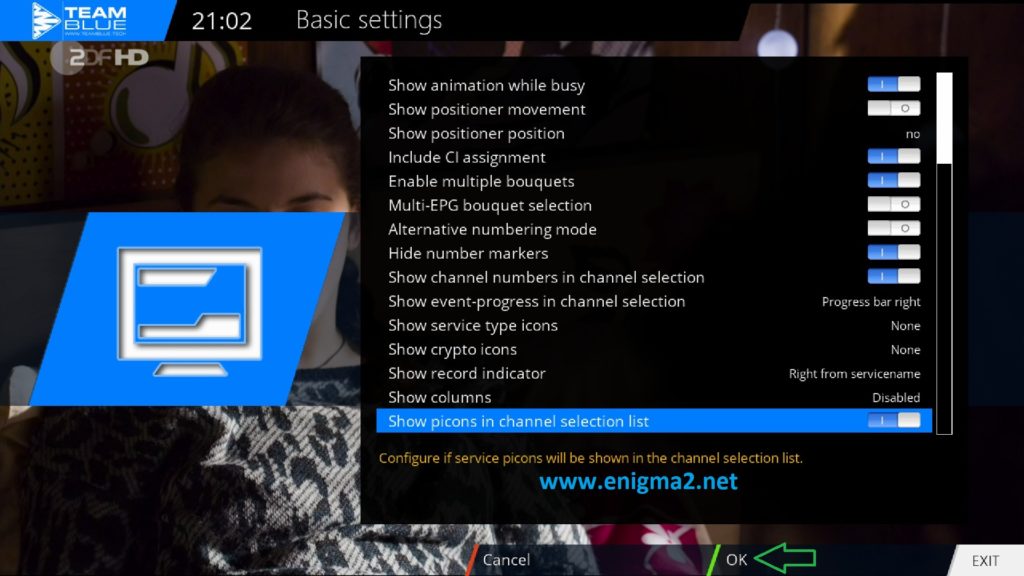Confirm settings with the OK button
Screen dimensions: 1024x576
point(735,560)
